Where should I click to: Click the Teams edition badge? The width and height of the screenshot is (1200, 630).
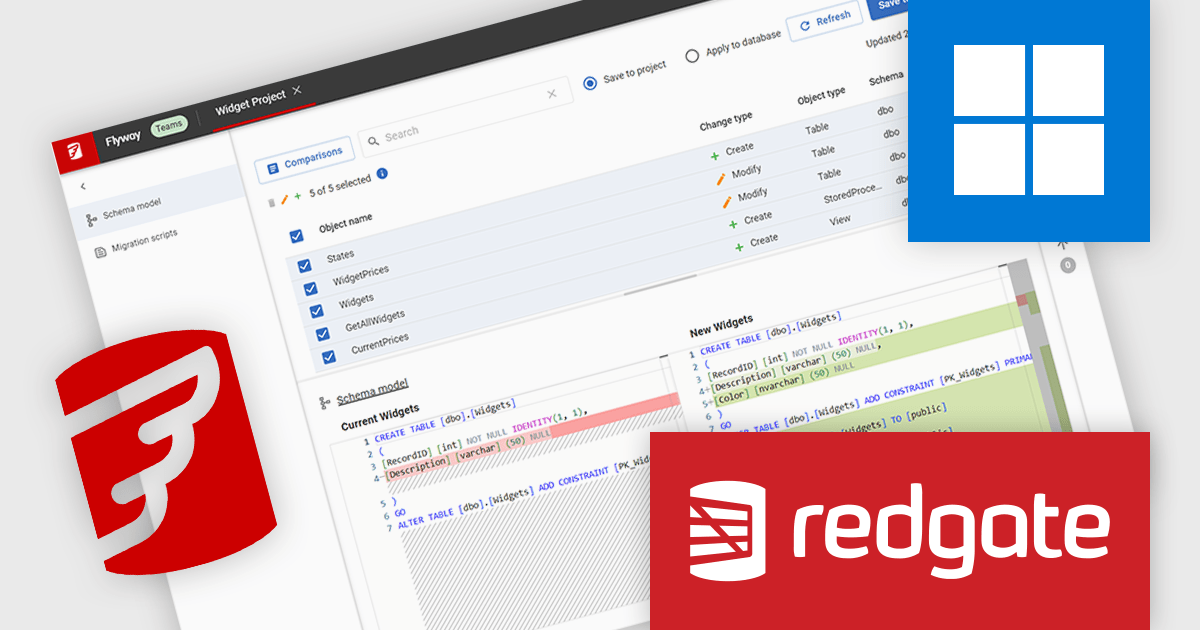point(168,127)
